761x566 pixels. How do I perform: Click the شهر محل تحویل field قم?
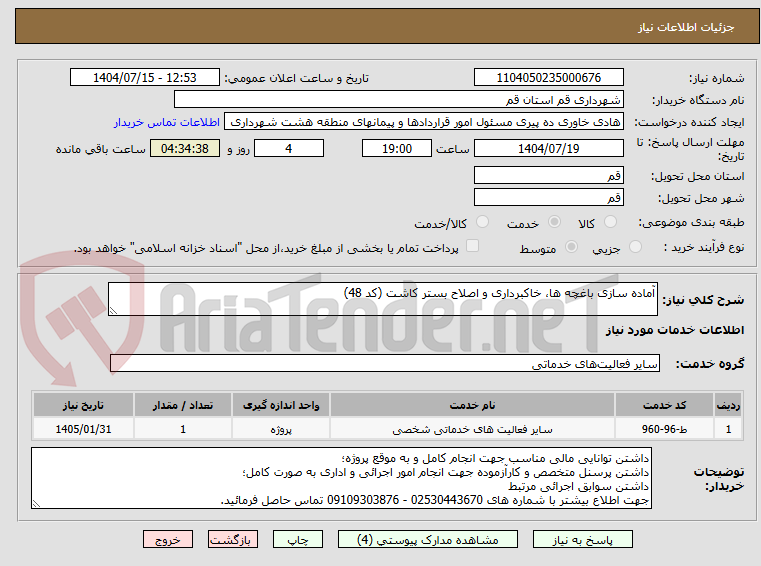pos(548,197)
